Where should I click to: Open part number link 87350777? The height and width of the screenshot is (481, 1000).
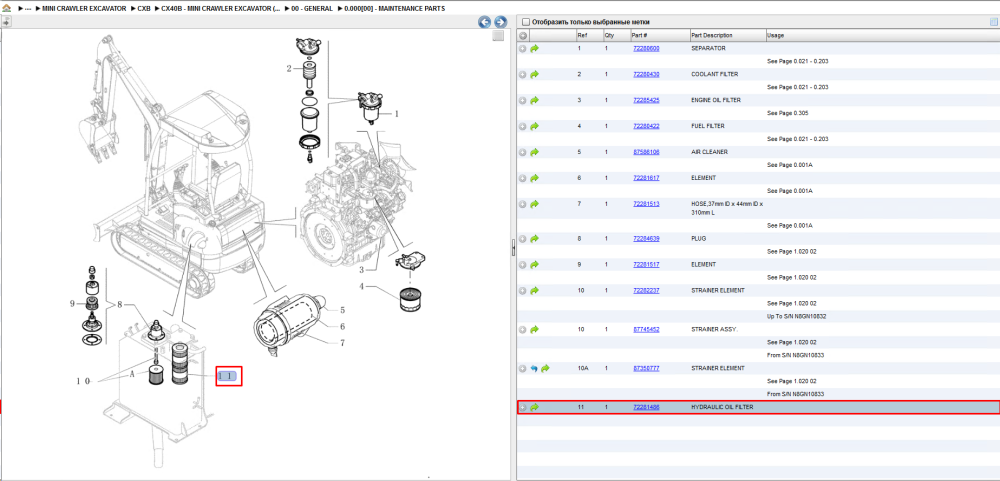tap(646, 369)
